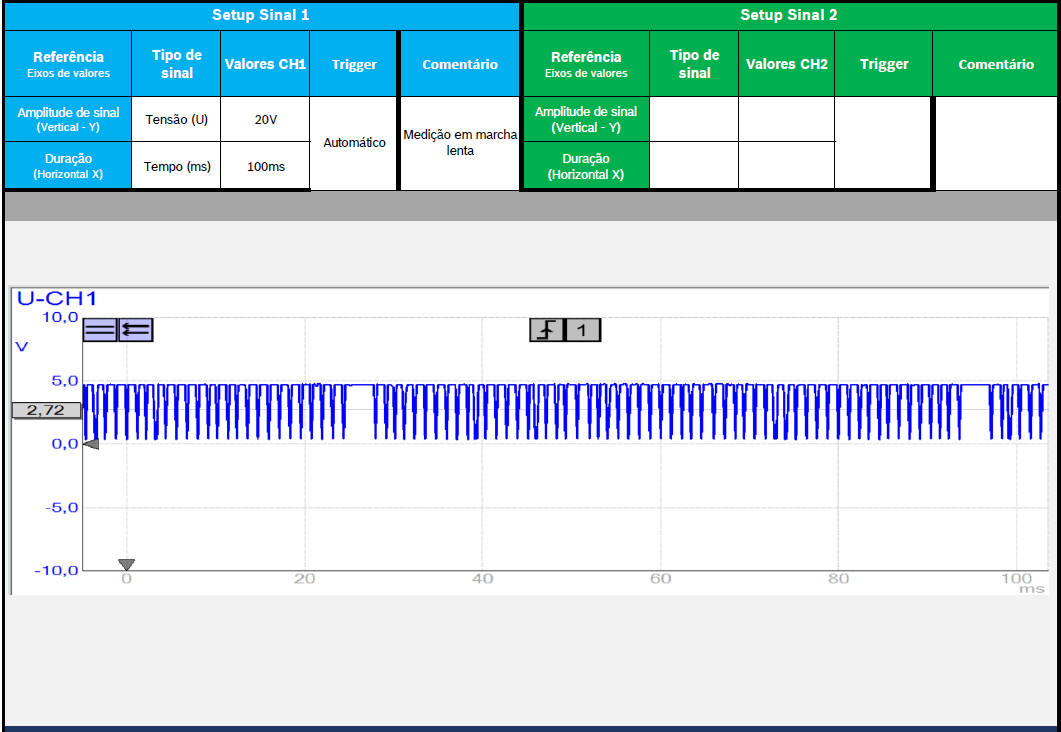Click the Duração label under Setup Sinal 2
This screenshot has height=732, width=1061.
tap(585, 166)
